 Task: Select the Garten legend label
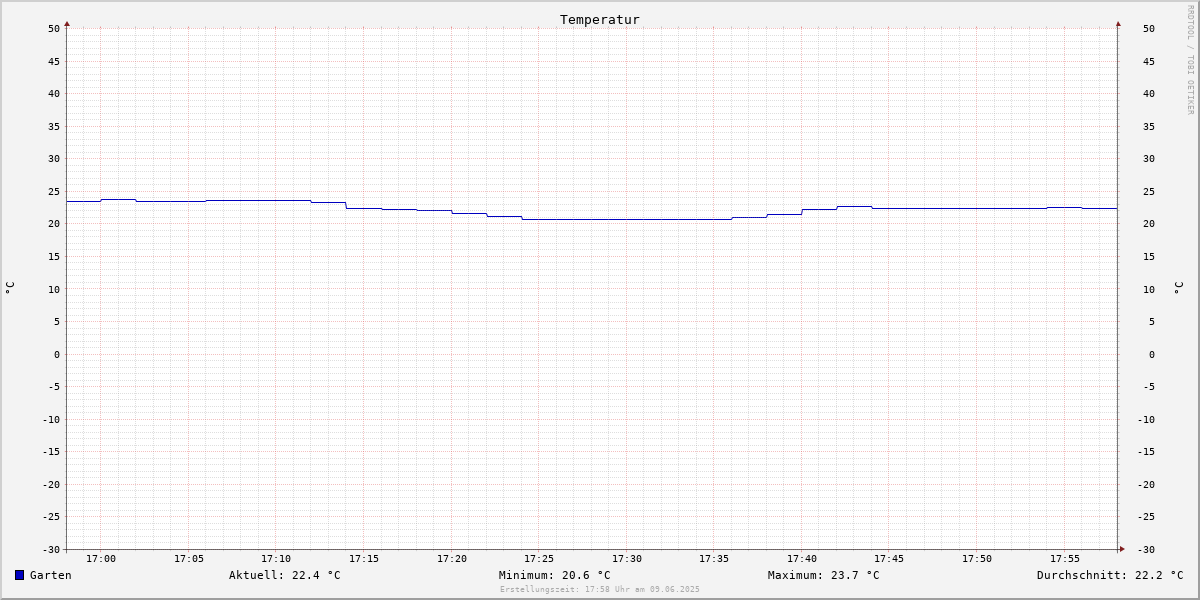[x=51, y=575]
